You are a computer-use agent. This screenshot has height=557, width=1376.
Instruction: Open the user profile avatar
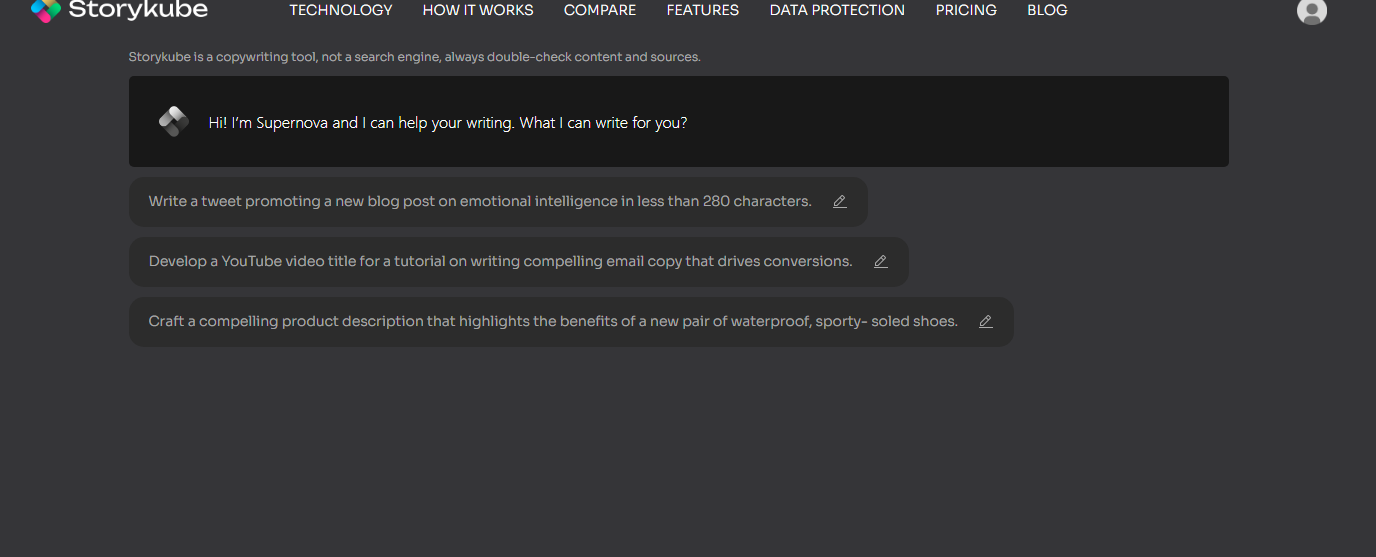coord(1311,10)
